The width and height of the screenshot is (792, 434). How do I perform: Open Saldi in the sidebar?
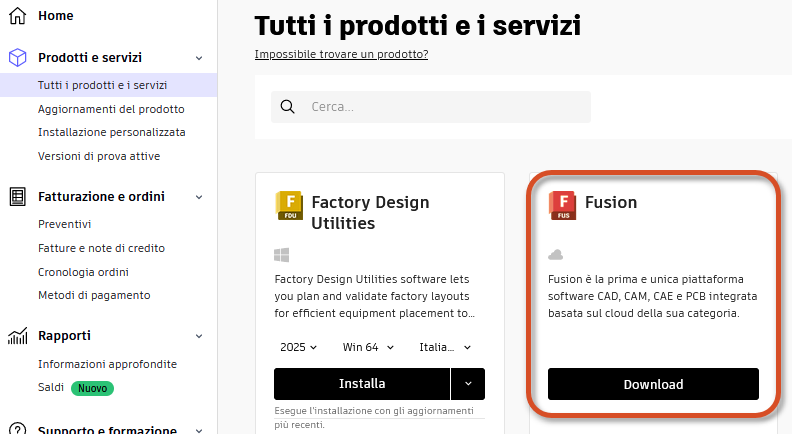51,387
